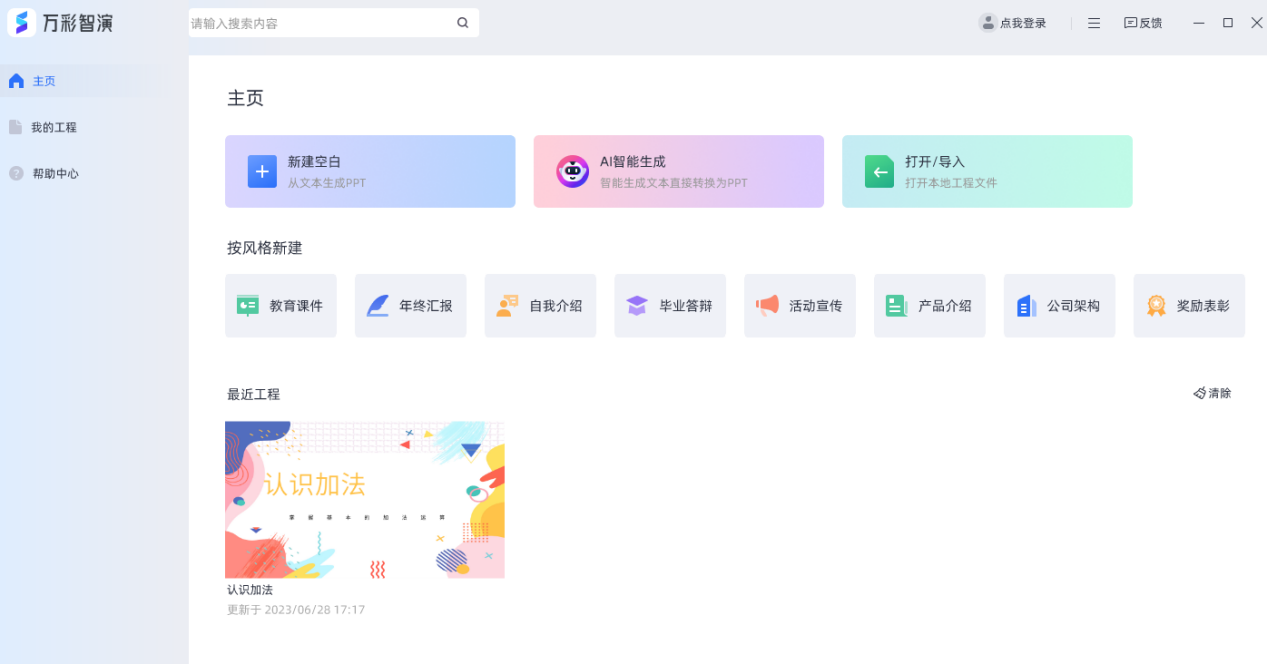
Task: Click the 打开本地工程文件 subtitle
Action: click(951, 183)
